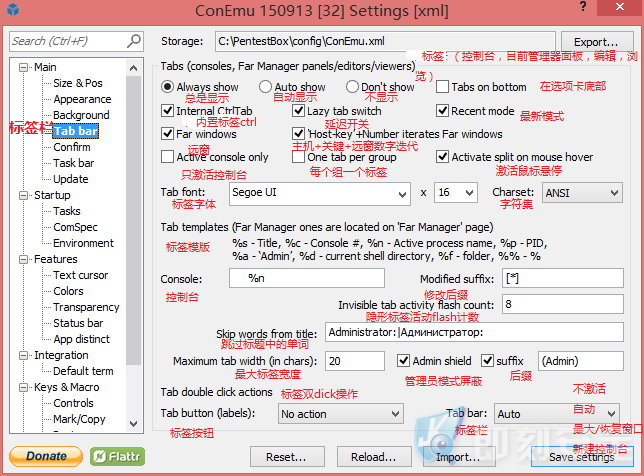Open the Tasks settings page
Viewport: 644px width, 476px height.
[x=67, y=211]
